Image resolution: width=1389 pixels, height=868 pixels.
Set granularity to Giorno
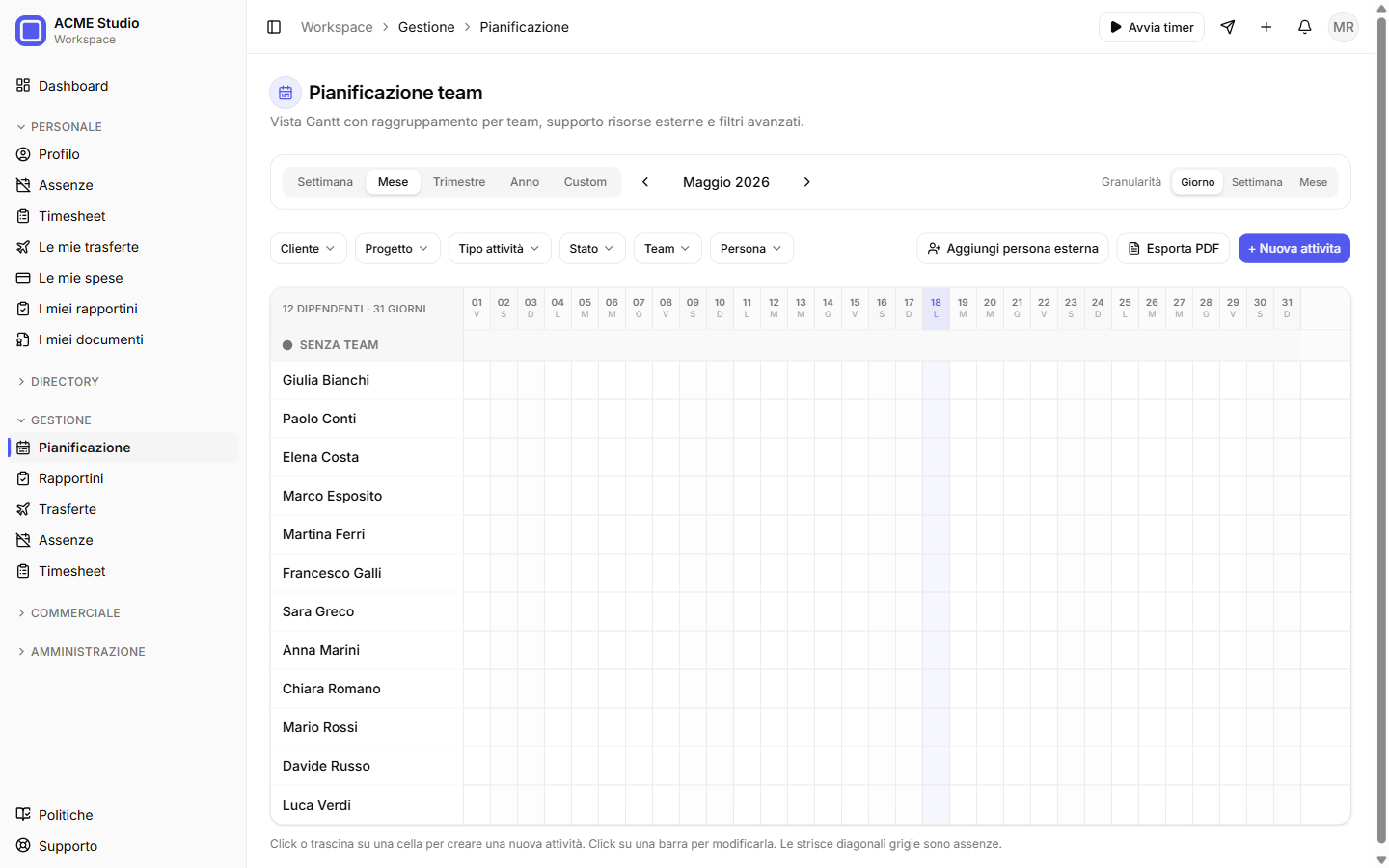pos(1198,182)
